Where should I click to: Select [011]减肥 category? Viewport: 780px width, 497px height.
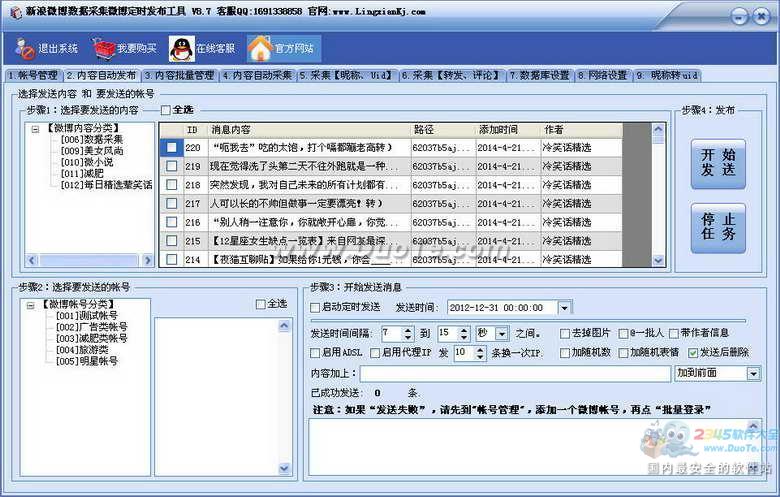coord(82,174)
